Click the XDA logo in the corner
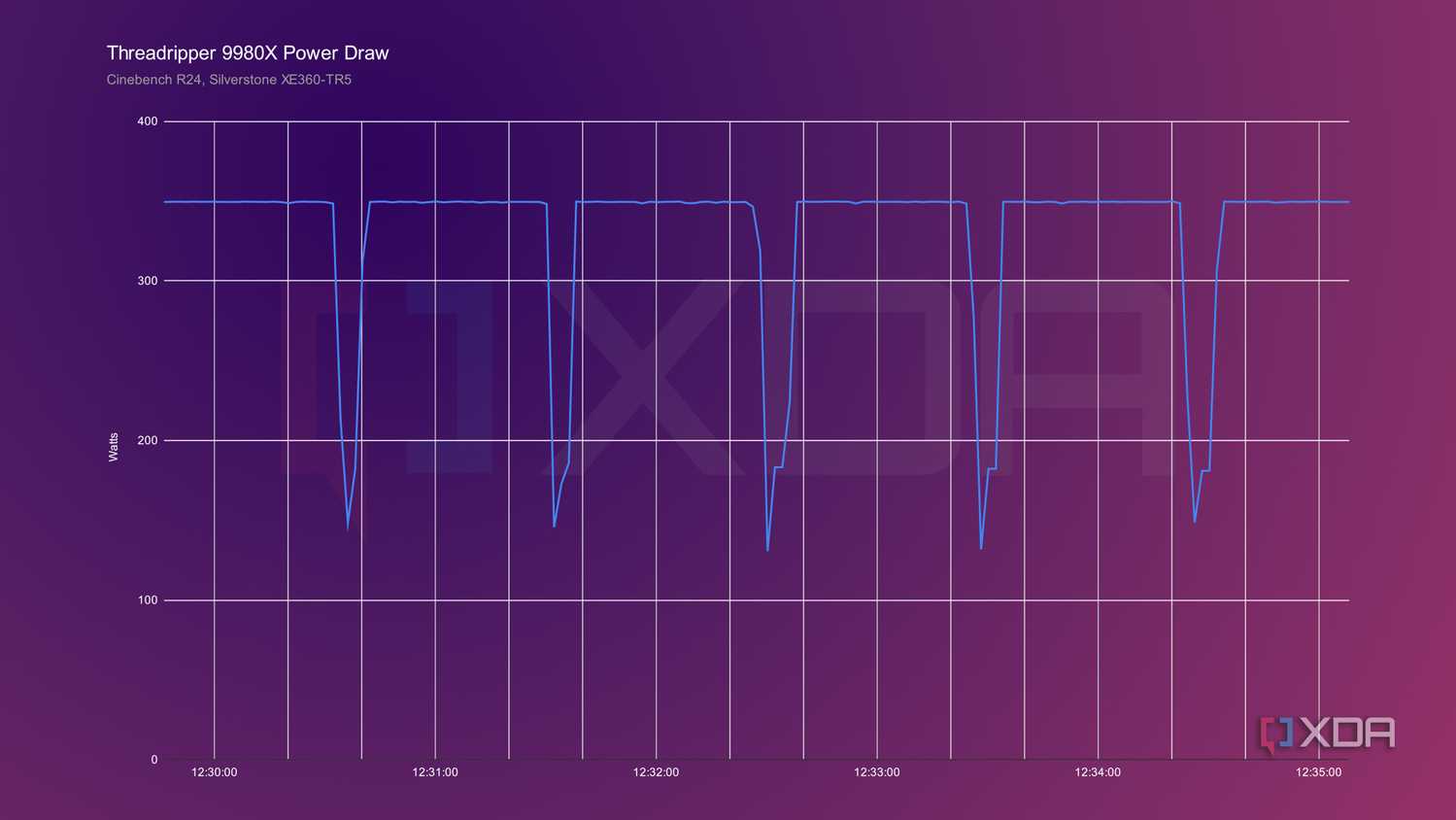Viewport: 1456px width, 820px height. tap(1328, 735)
